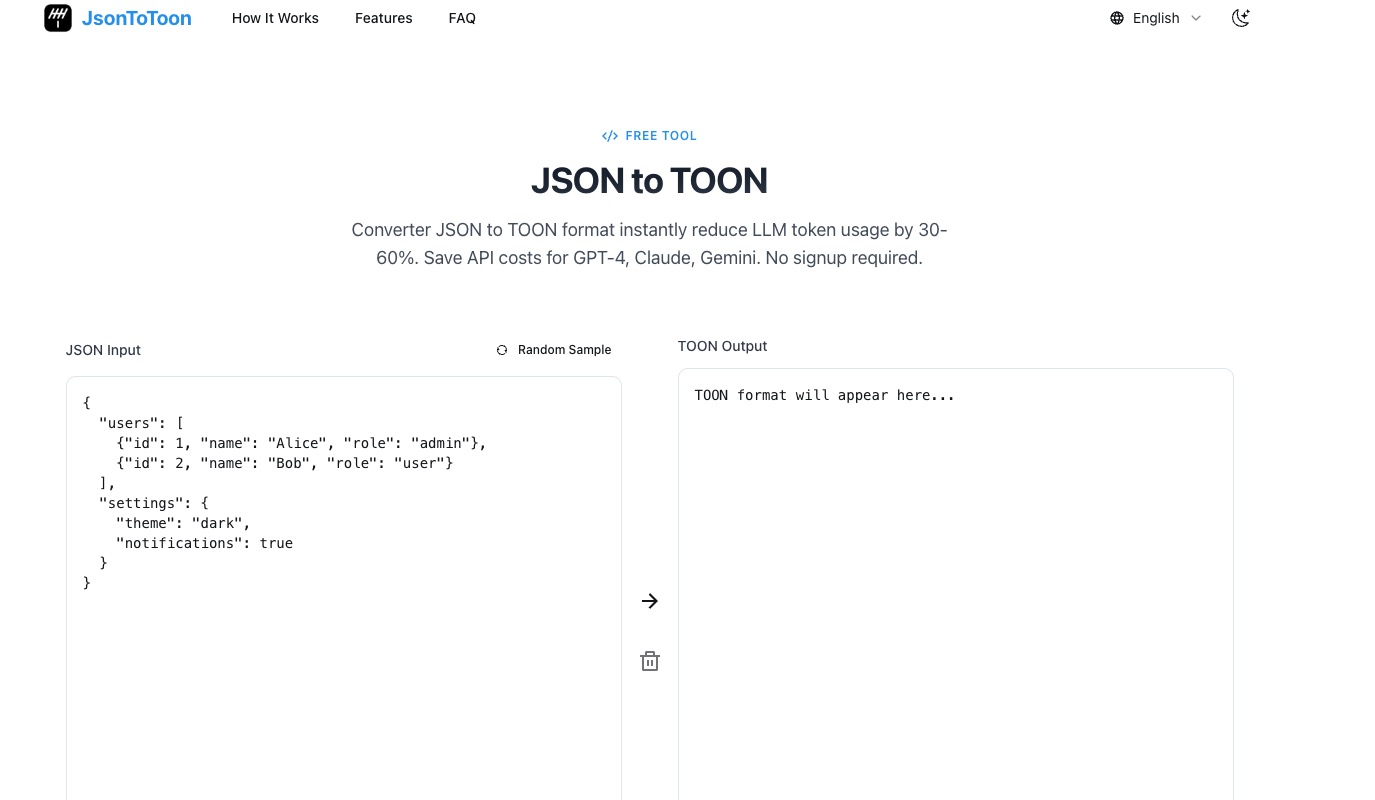Open the How It Works section
The width and height of the screenshot is (1375, 800).
[275, 18]
